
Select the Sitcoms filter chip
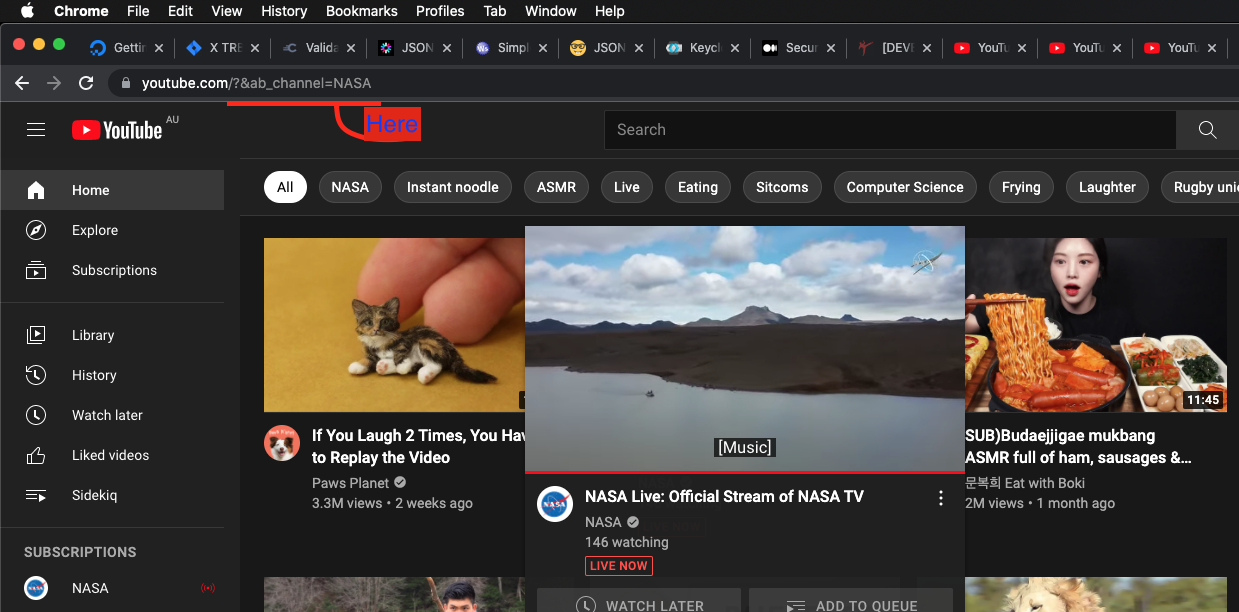click(x=782, y=187)
